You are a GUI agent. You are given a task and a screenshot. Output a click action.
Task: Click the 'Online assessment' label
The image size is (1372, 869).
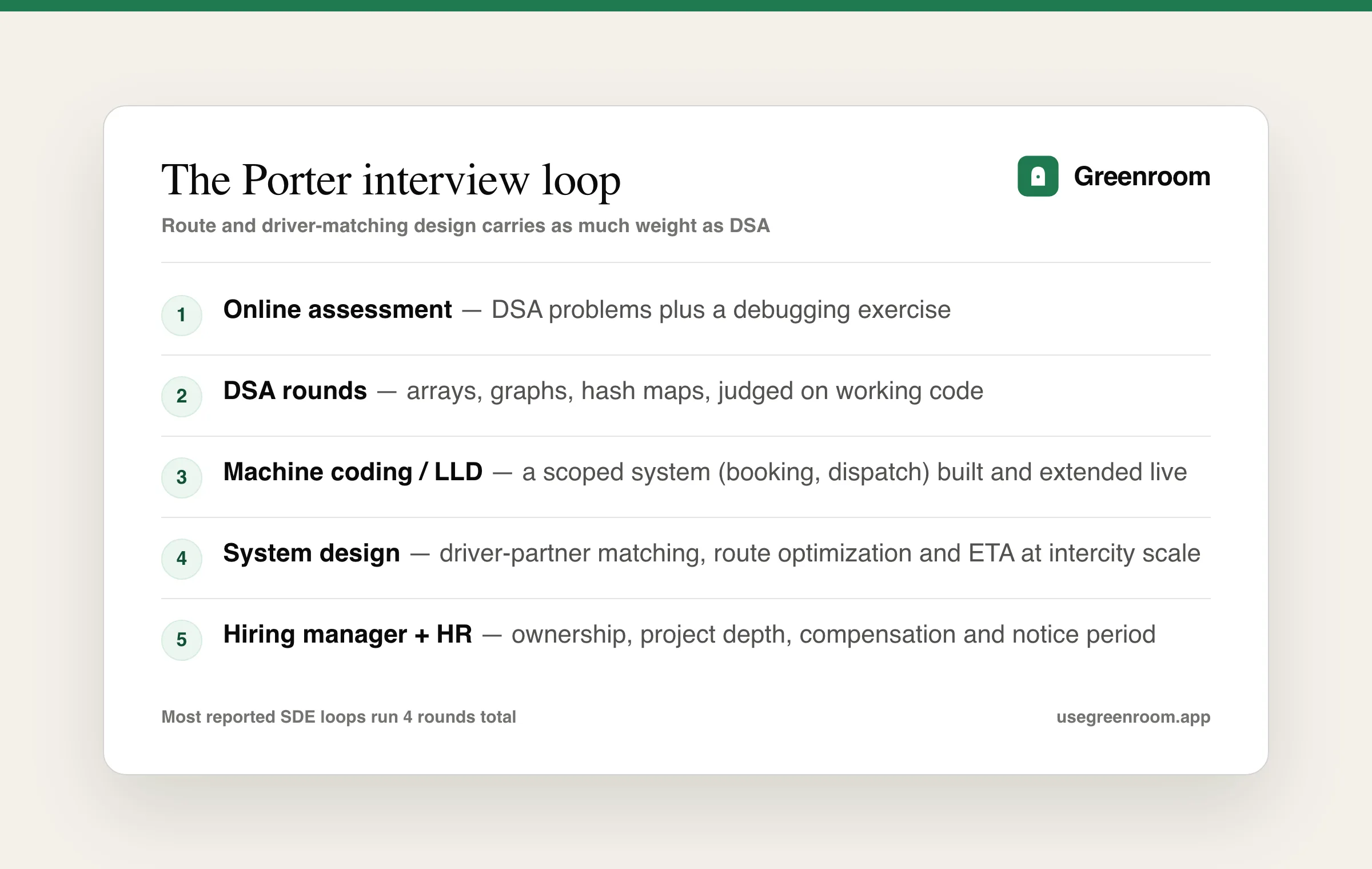tap(337, 309)
